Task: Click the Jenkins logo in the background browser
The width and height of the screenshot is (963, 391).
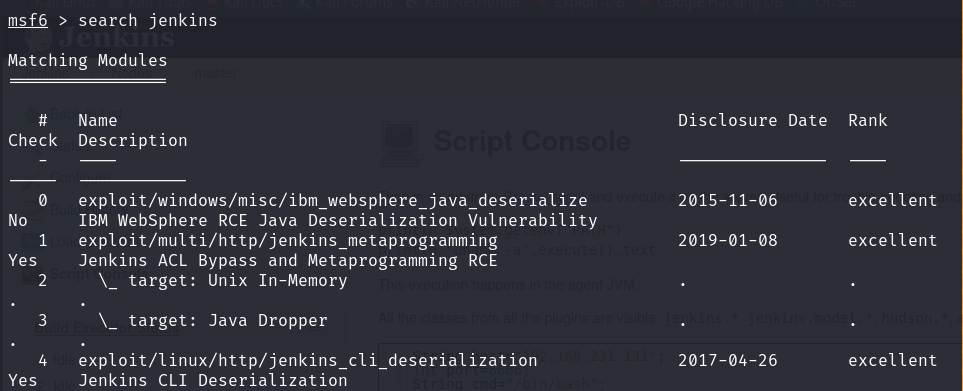Action: 100,38
